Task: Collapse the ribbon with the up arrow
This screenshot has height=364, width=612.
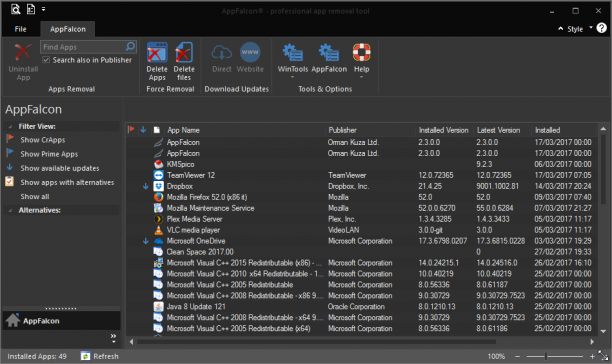Action: (x=560, y=28)
